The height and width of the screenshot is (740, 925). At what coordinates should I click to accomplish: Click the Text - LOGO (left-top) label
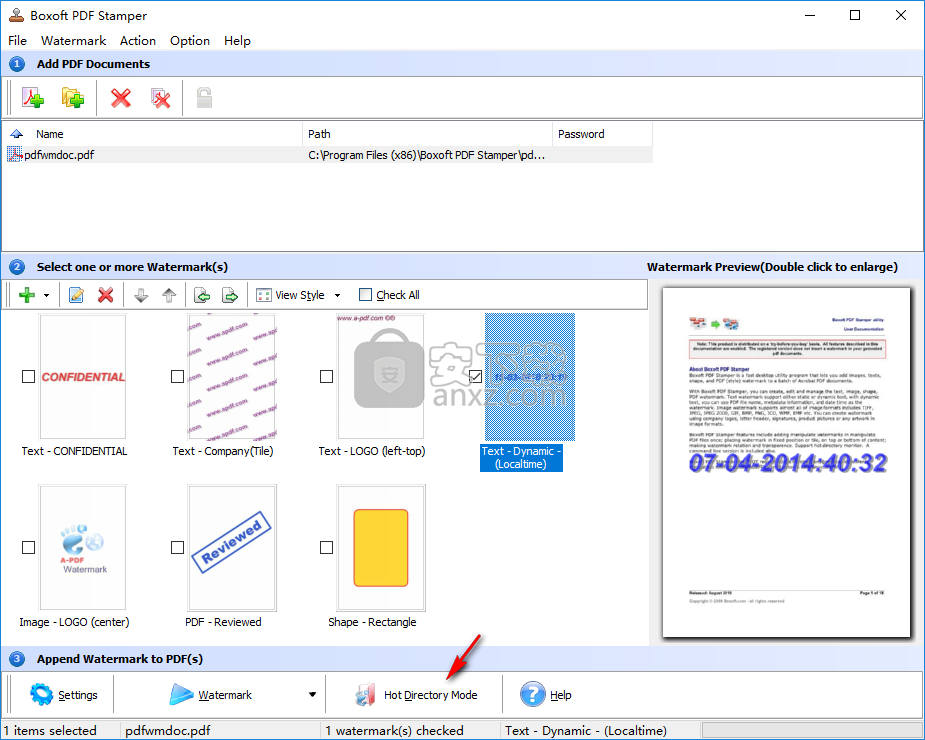click(372, 451)
